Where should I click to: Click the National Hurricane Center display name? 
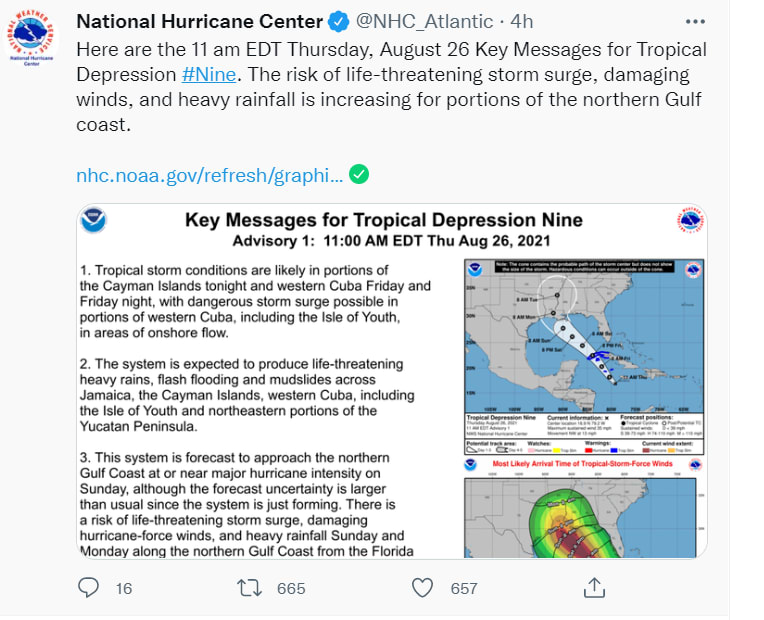coord(200,22)
